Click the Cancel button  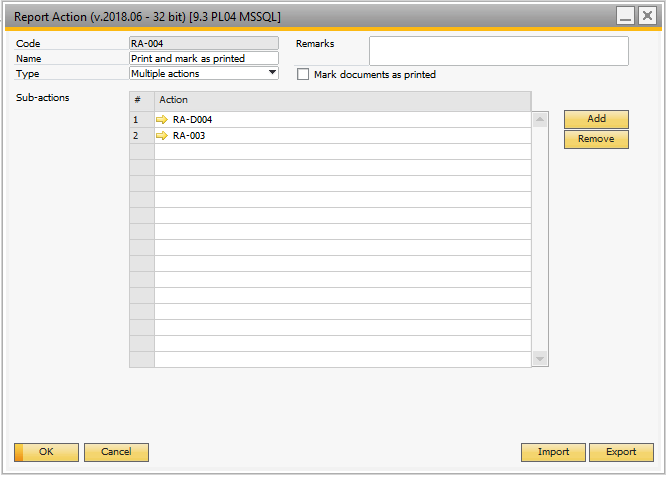coord(116,452)
